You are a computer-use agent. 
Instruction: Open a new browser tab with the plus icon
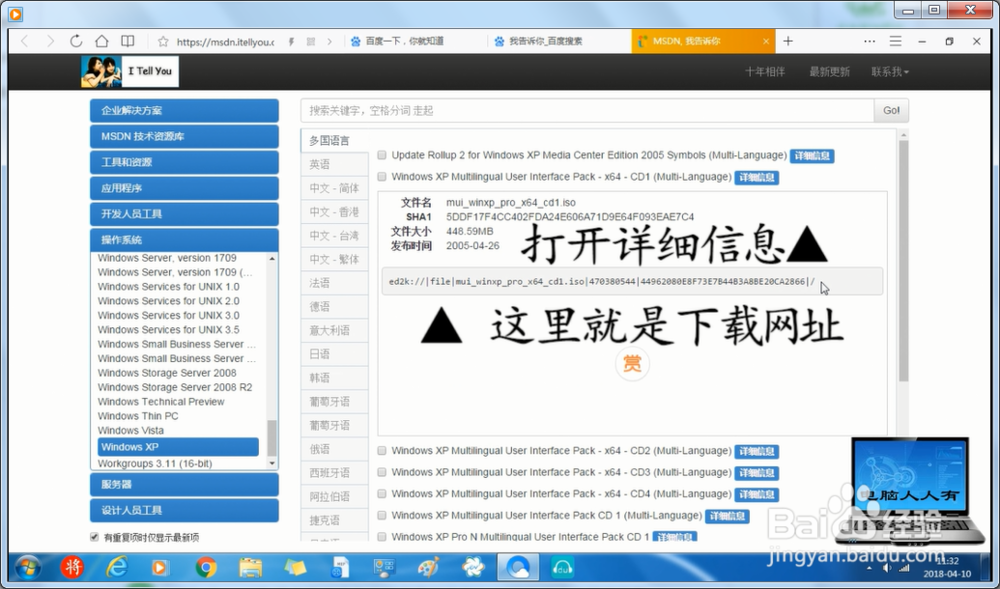click(788, 41)
